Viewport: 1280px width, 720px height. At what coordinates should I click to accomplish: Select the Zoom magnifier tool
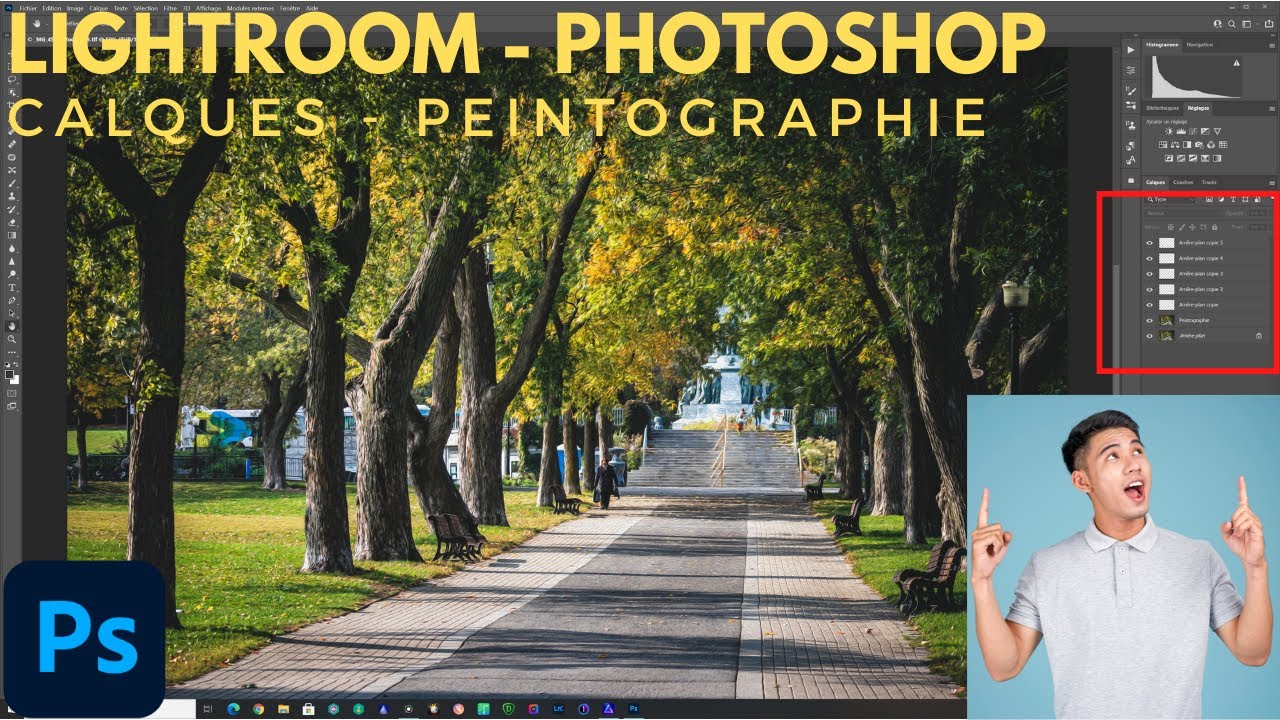pyautogui.click(x=12, y=339)
